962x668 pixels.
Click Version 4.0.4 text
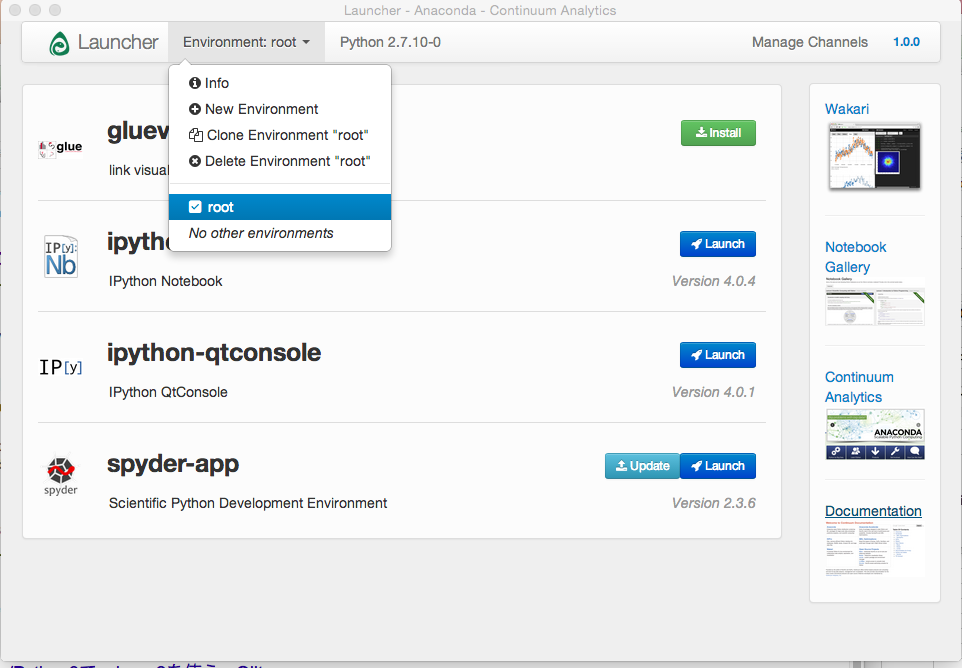[x=714, y=282]
